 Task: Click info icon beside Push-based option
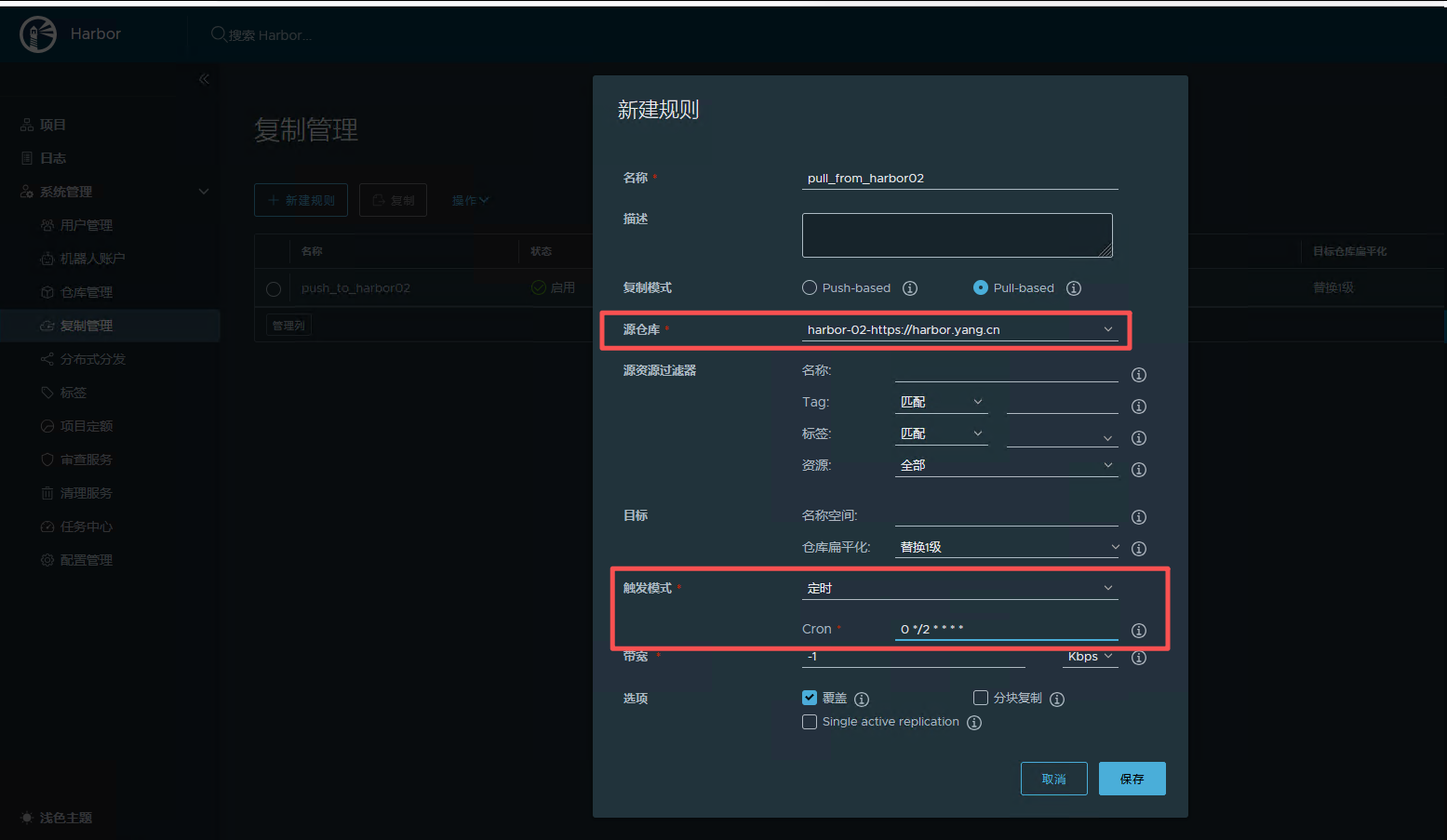(910, 288)
